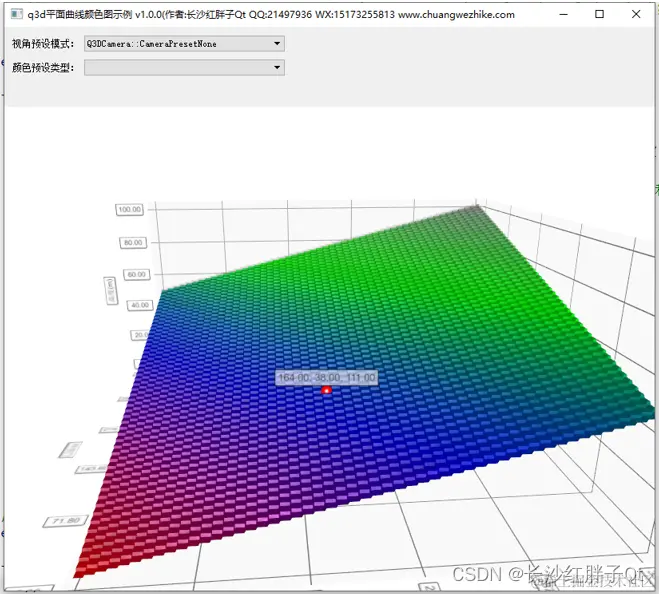Viewport: 659px width, 594px height.
Task: Maximize the q3d surface demo window
Action: (x=600, y=14)
